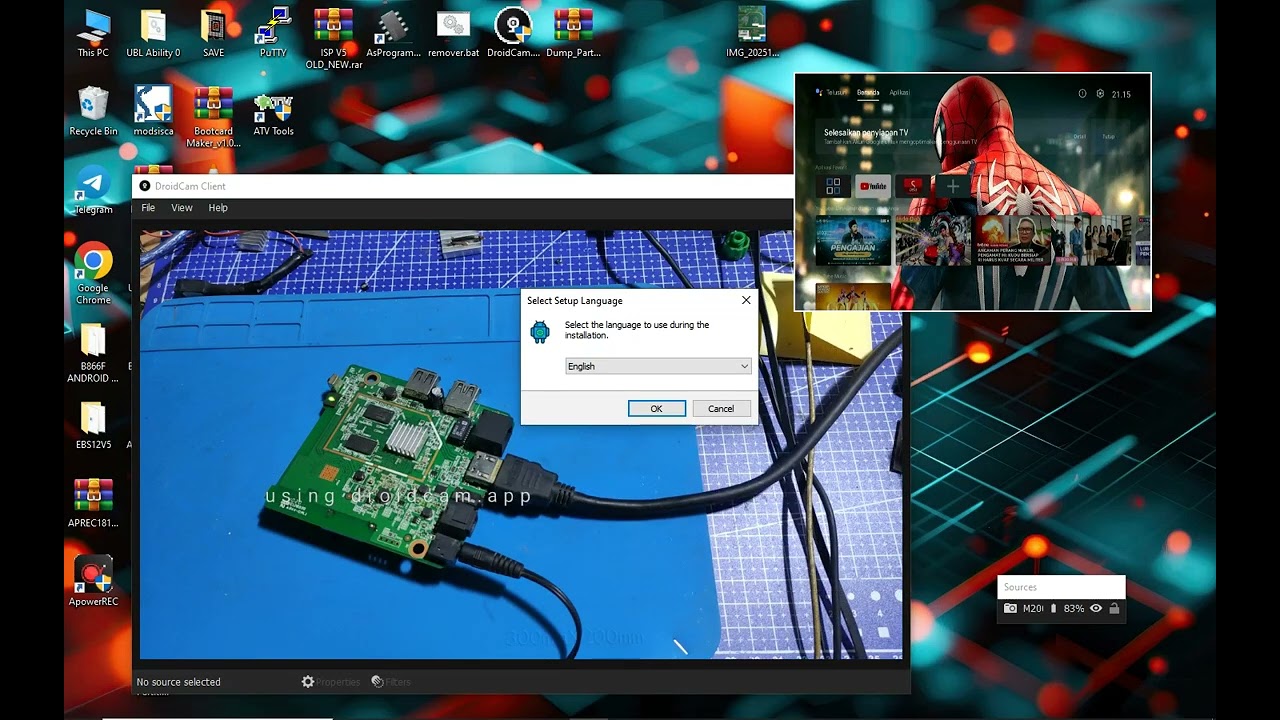Close the Select Setup Language dialog
The image size is (1280, 720).
[746, 300]
